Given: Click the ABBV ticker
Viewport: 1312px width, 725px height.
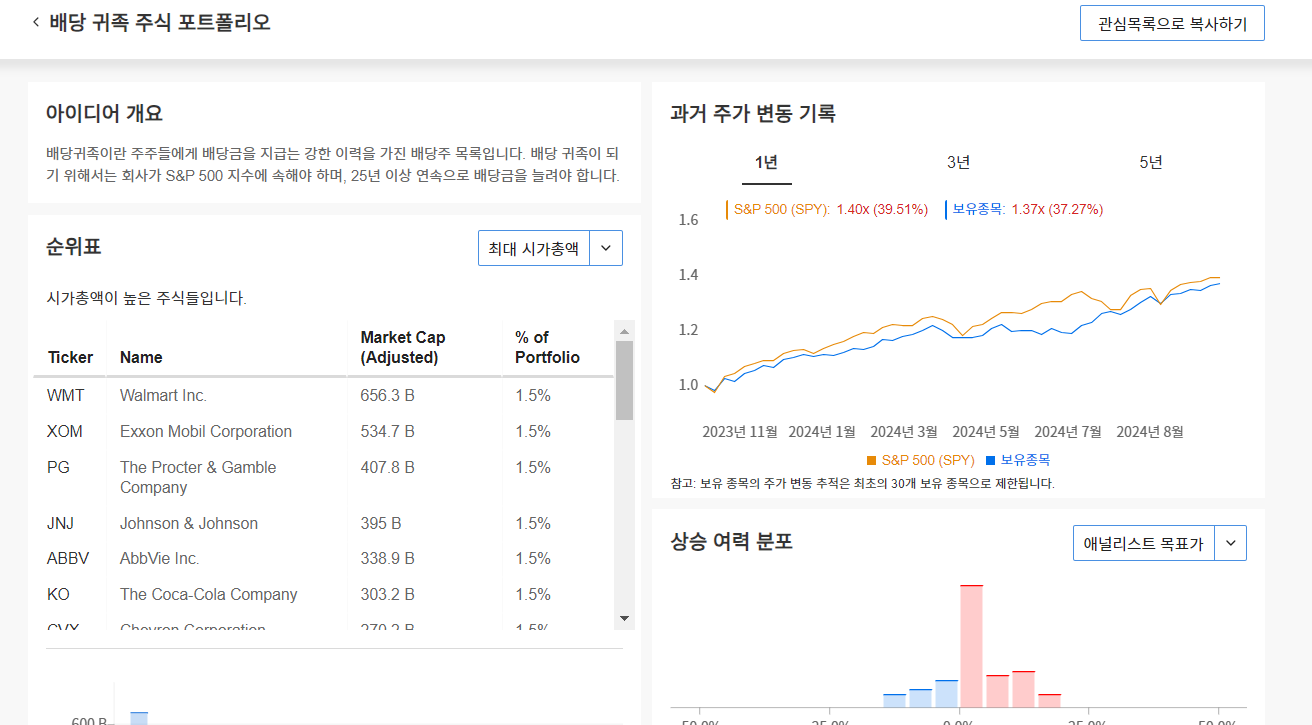Looking at the screenshot, I should tap(68, 559).
